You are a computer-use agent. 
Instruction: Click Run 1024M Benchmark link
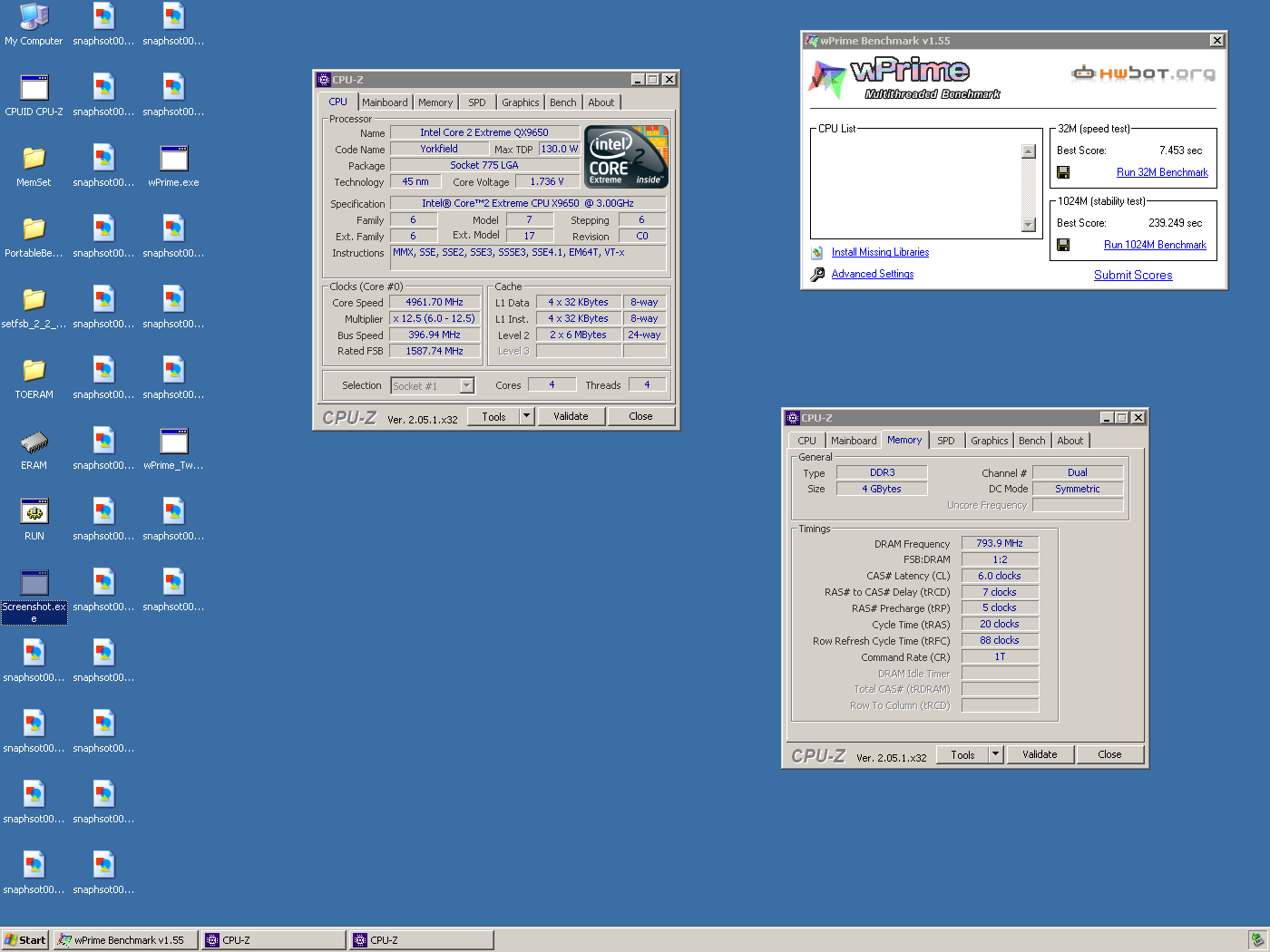[x=1155, y=245]
